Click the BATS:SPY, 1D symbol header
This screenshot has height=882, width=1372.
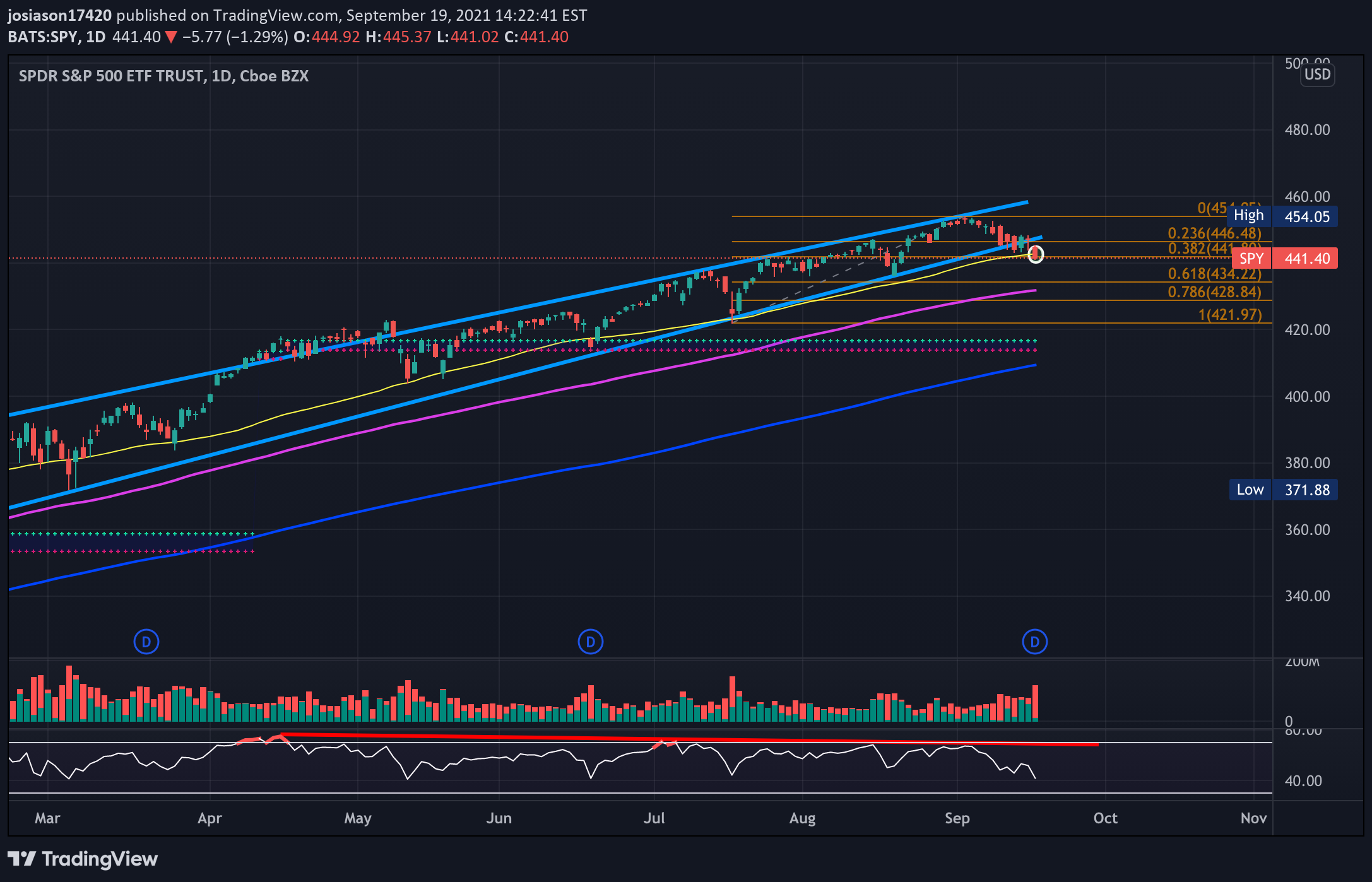pos(57,37)
